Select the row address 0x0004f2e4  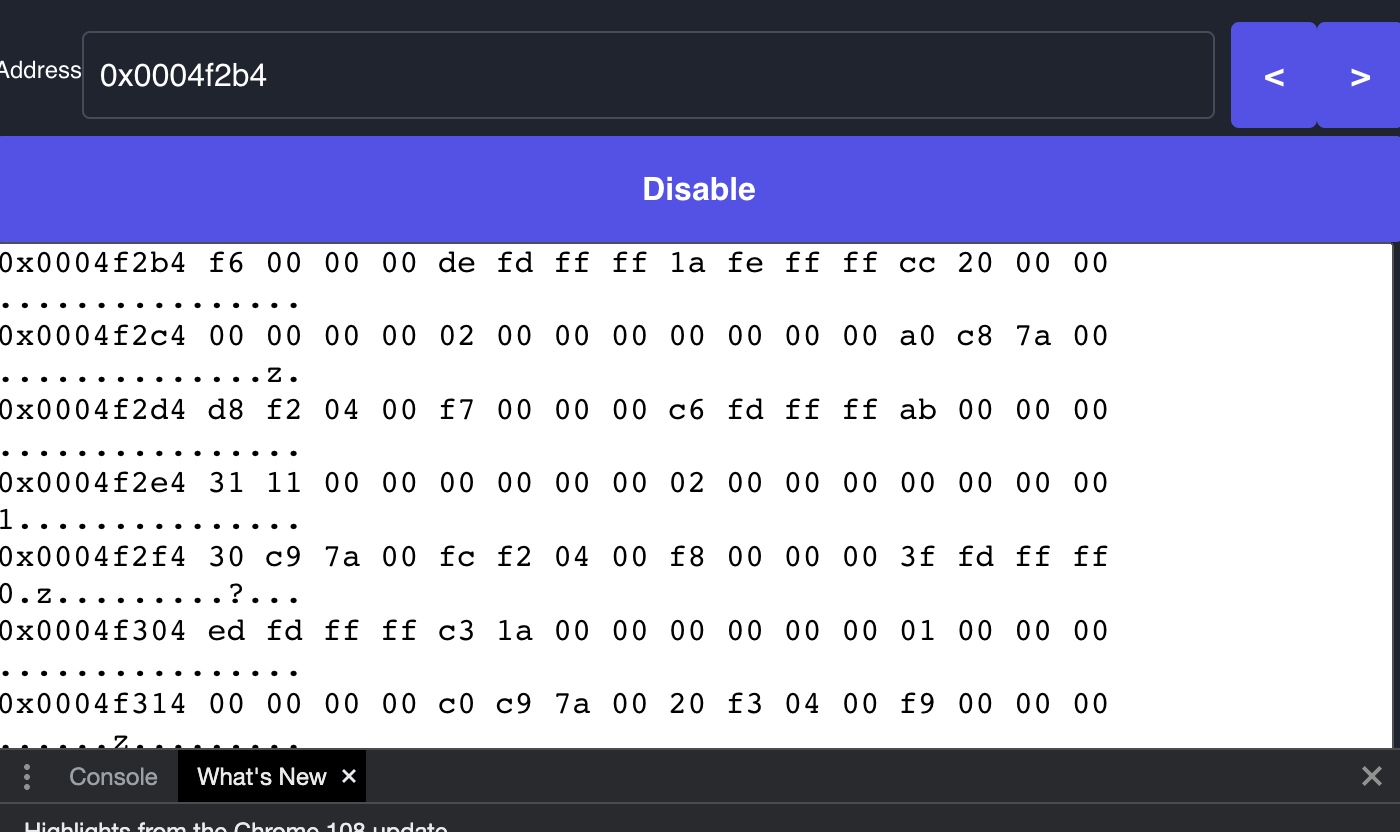(93, 483)
